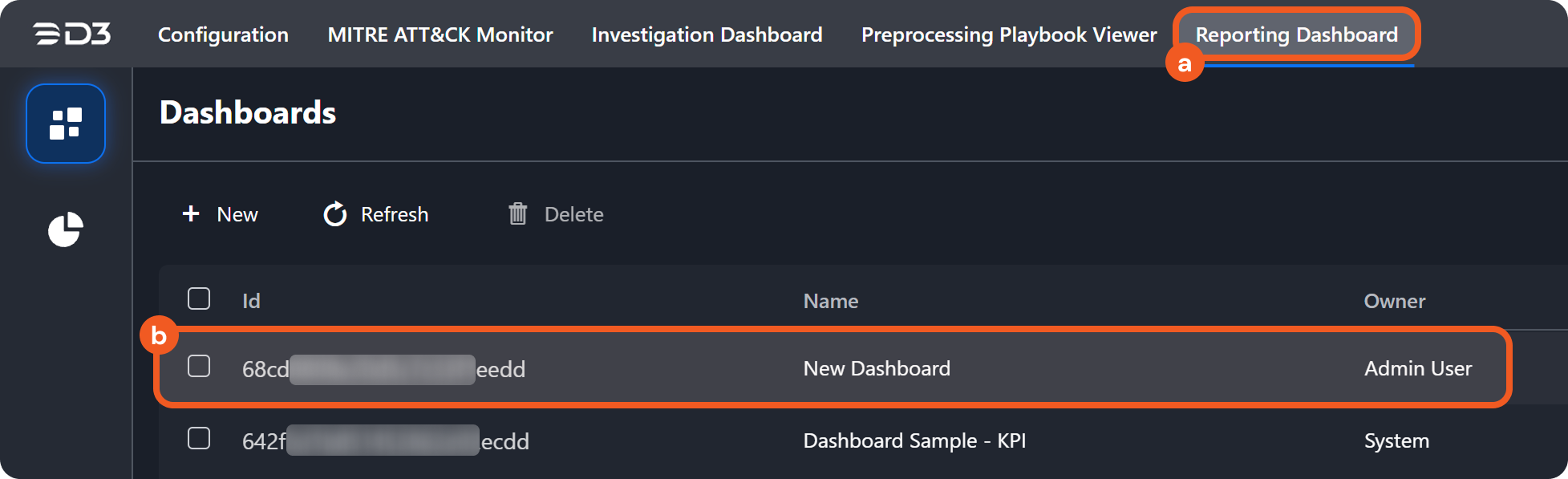The height and width of the screenshot is (479, 1568).
Task: Check the Dashboard Sample - KPI checkbox
Action: click(x=199, y=438)
